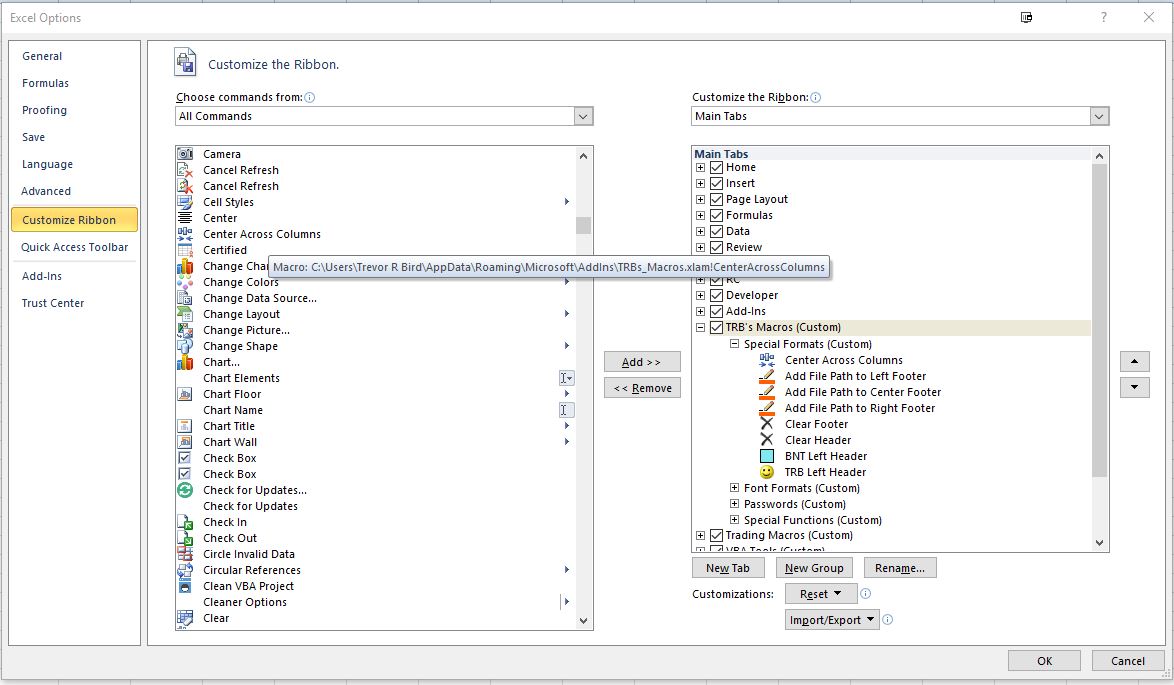Click the Move Down arrow button
The image size is (1174, 685).
1134,387
